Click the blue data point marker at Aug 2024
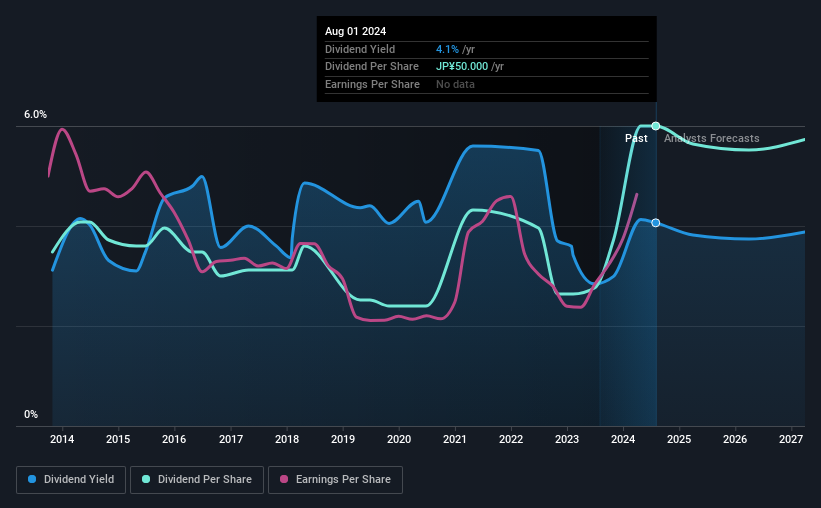 point(656,223)
